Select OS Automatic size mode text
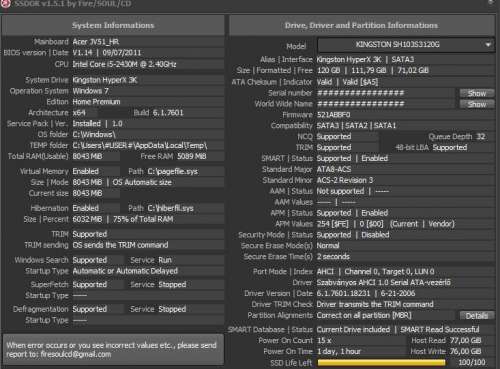The height and width of the screenshot is (369, 500). pos(142,182)
